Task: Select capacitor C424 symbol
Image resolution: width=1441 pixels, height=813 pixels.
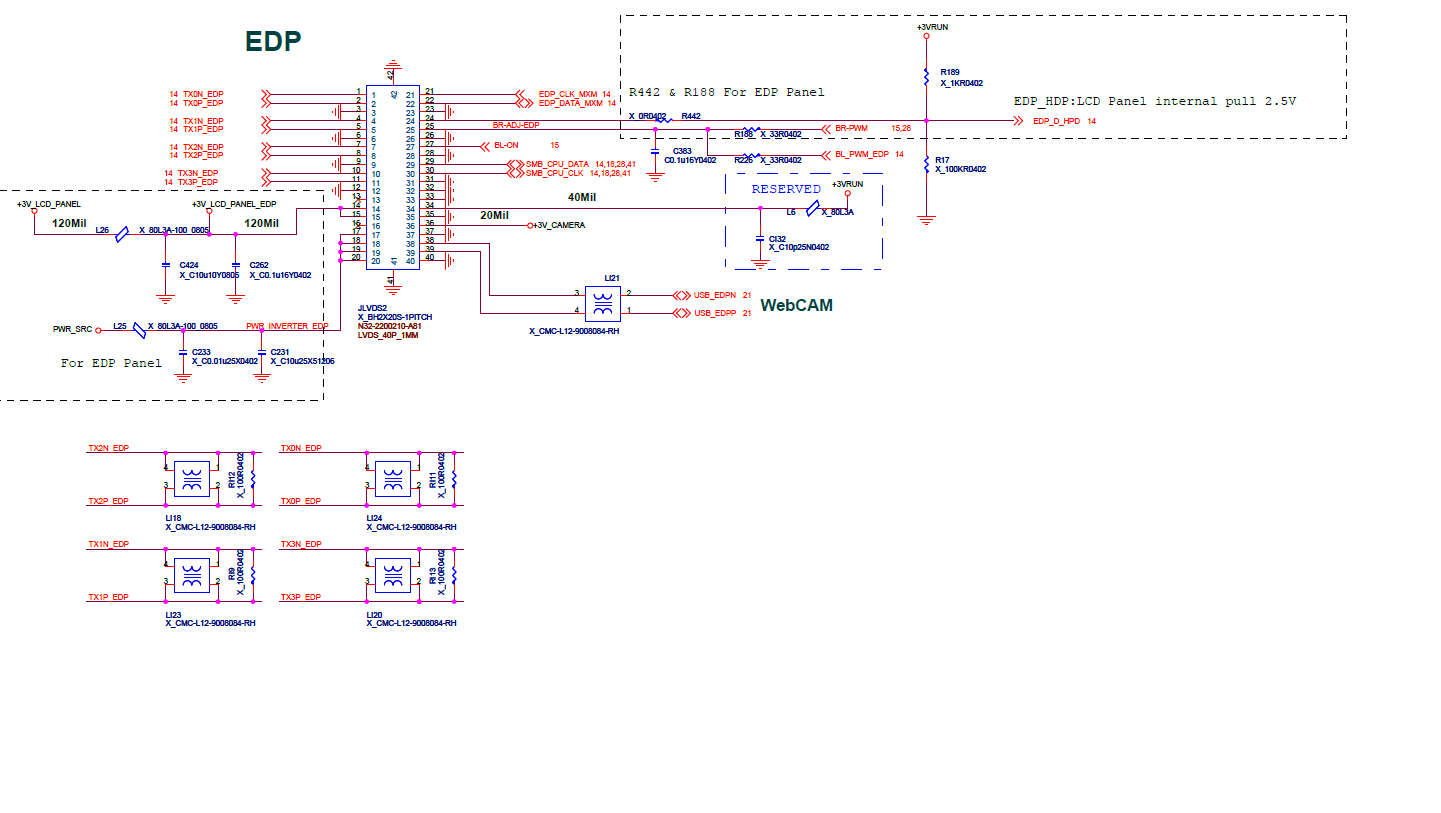Action: click(x=166, y=265)
